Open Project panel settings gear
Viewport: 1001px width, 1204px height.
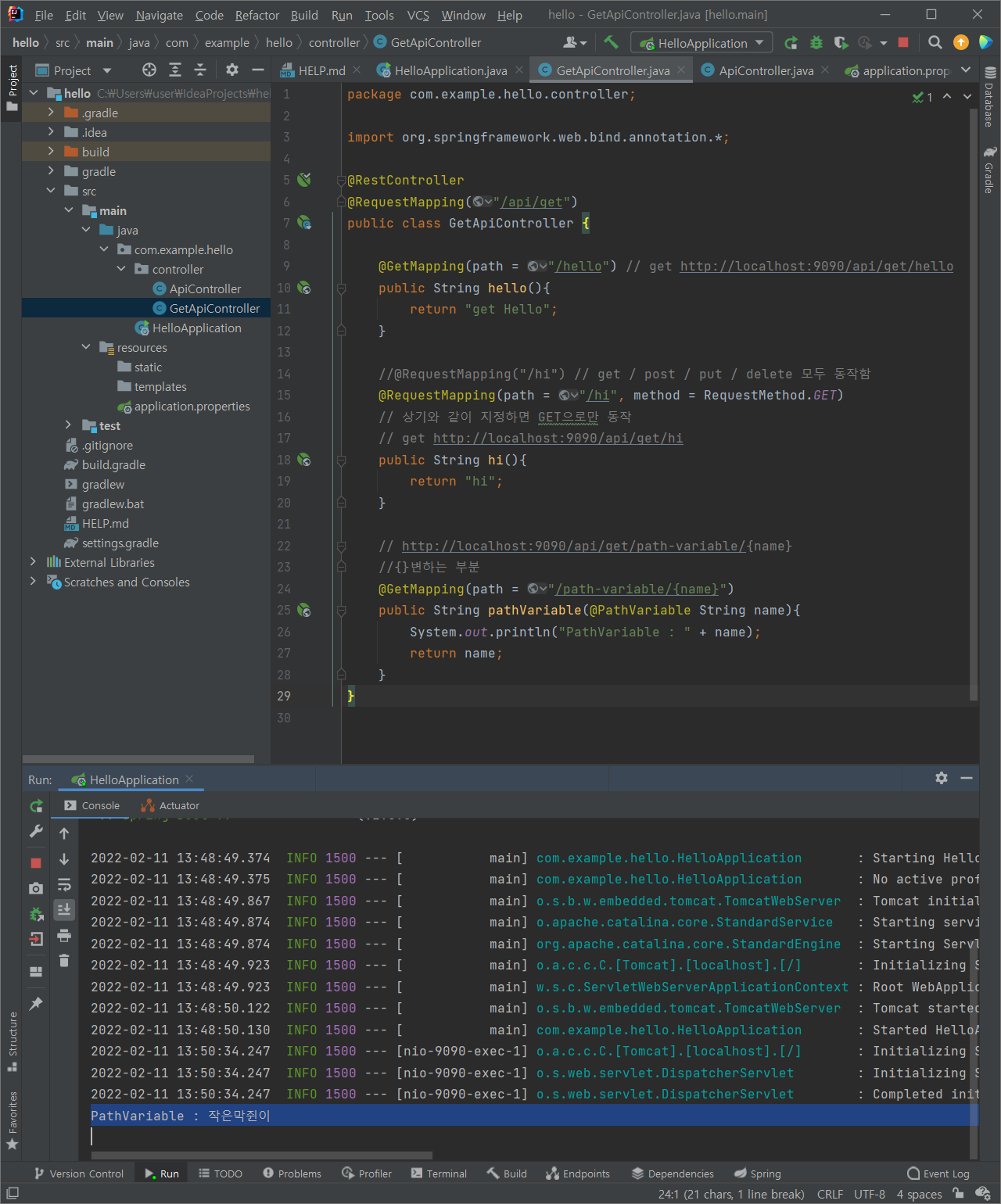pos(232,70)
